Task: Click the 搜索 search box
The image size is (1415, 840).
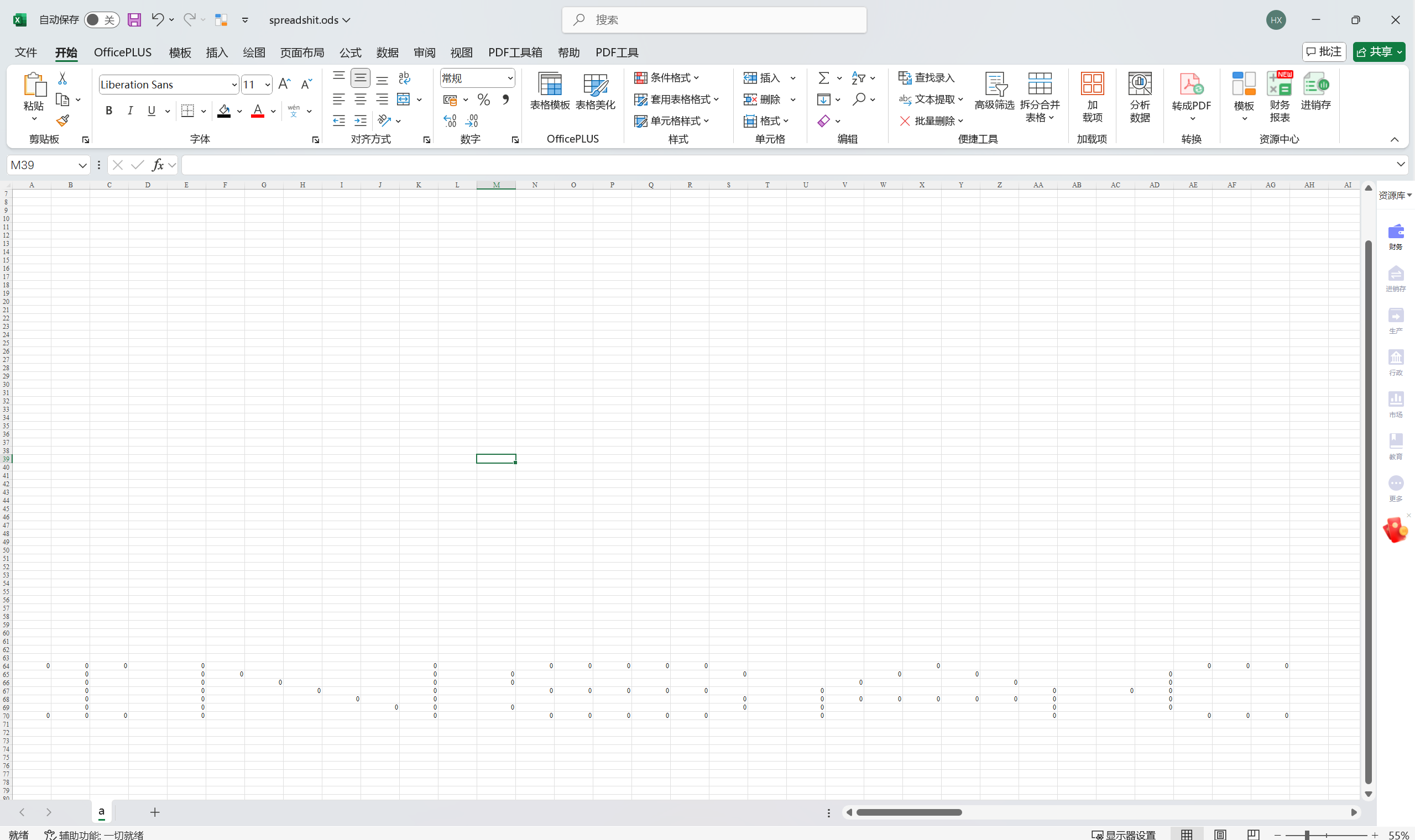Action: 713,20
